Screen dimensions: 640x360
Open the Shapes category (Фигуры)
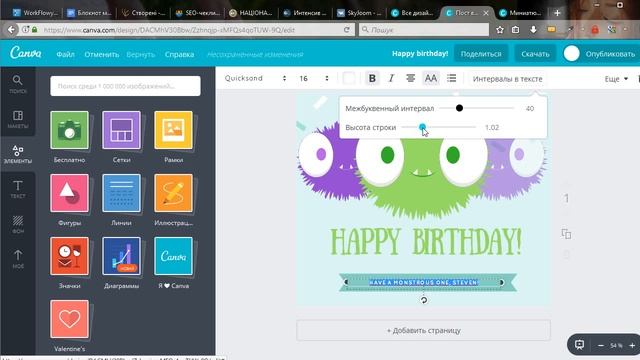69,193
